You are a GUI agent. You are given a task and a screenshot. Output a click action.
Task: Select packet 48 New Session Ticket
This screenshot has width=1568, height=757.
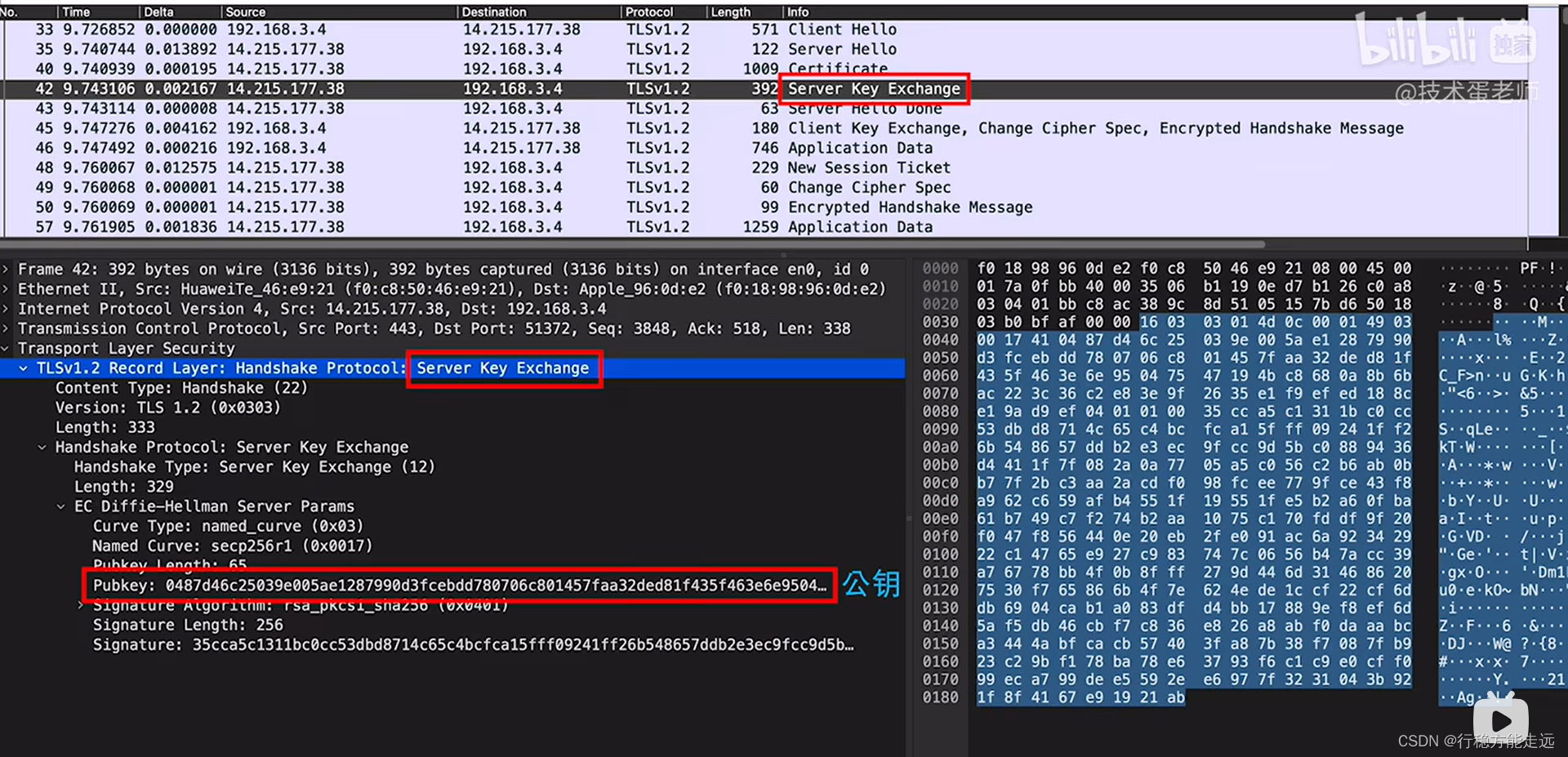pyautogui.click(x=764, y=167)
